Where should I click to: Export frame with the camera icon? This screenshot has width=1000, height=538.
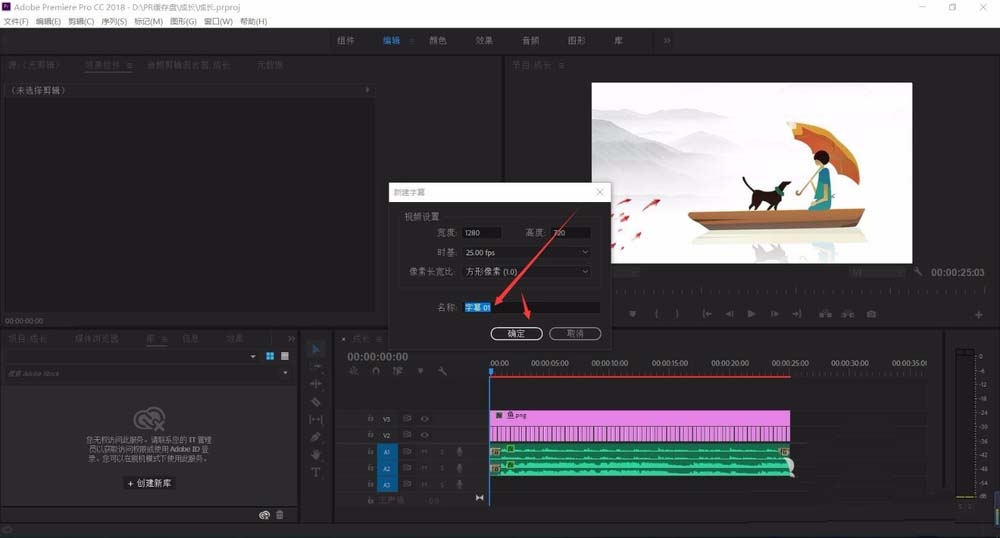point(871,314)
